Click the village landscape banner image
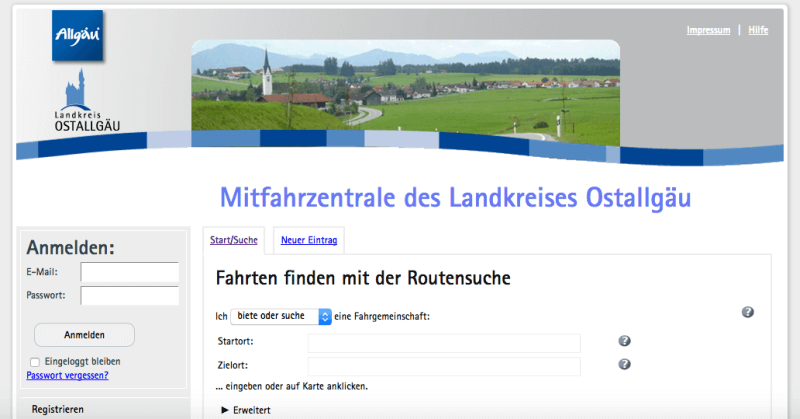Screen dimensions: 800x419 coord(405,85)
